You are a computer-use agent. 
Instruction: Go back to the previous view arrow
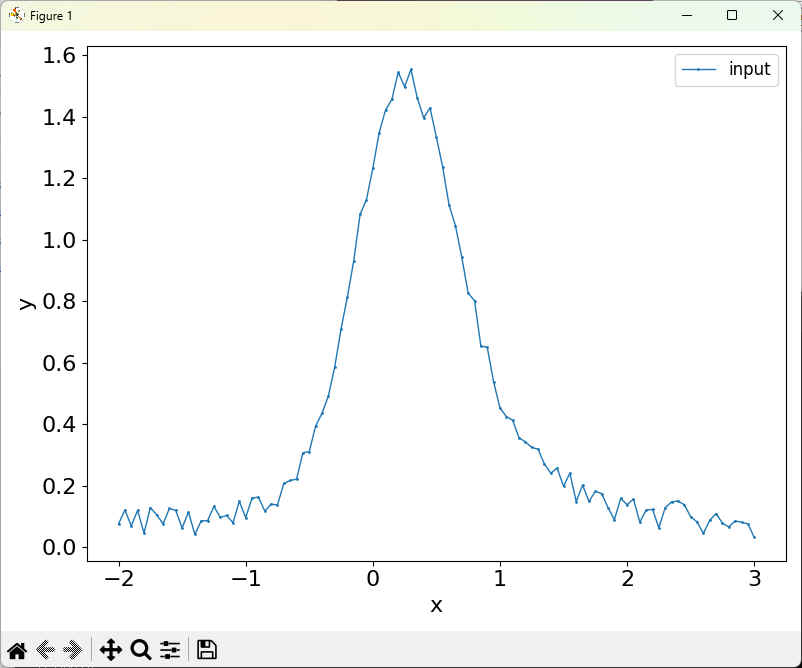coord(46,650)
